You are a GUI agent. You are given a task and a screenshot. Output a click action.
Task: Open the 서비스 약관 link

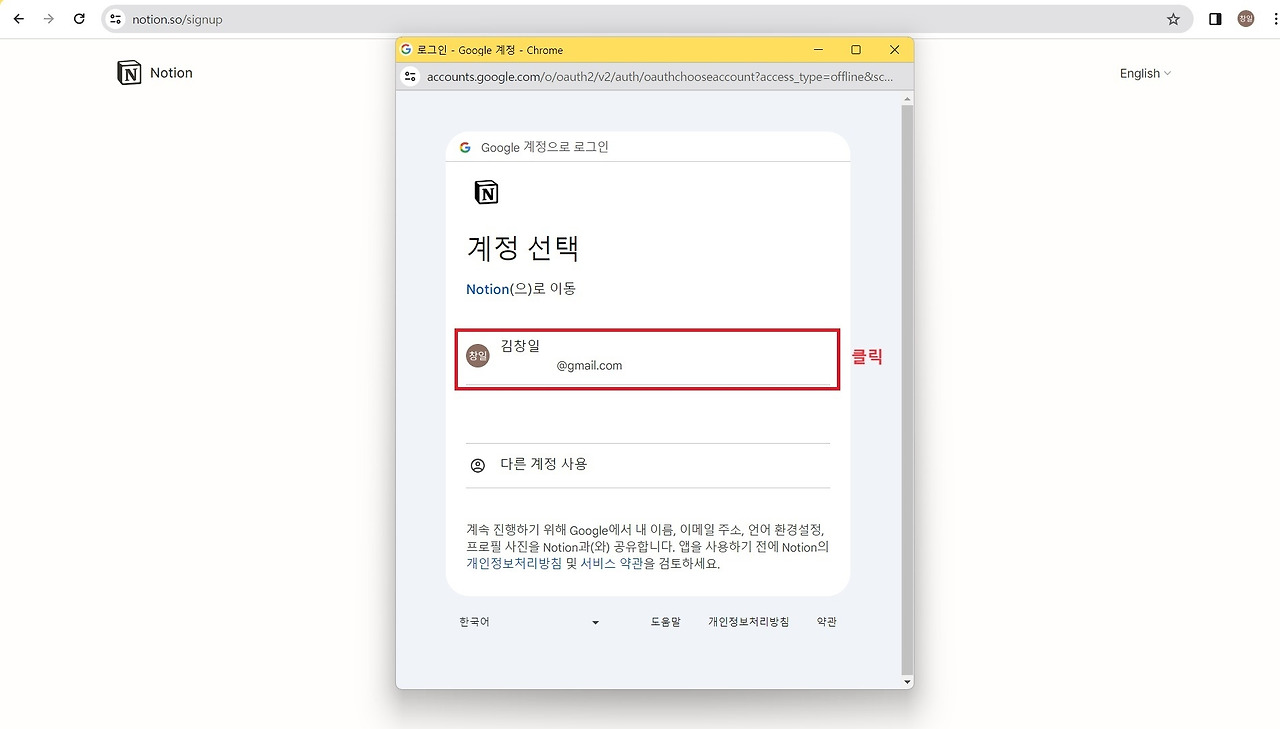pyautogui.click(x=612, y=563)
